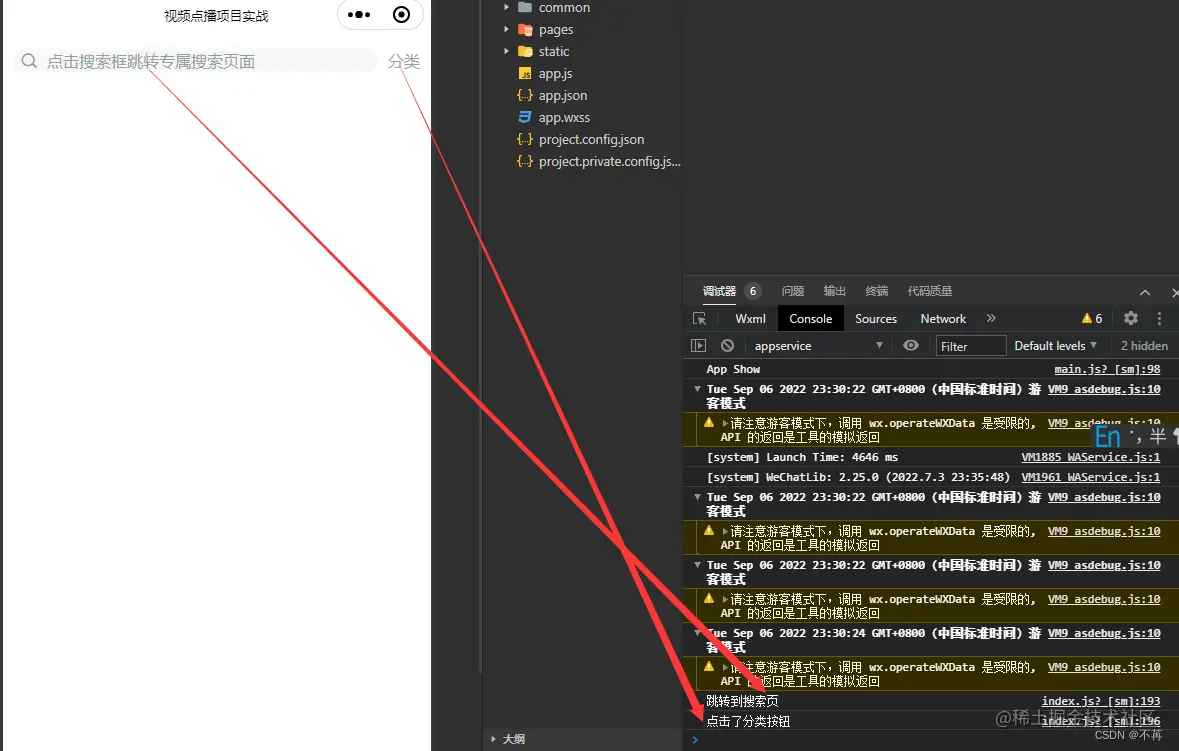Toggle the live expression eye icon
1179x751 pixels.
coord(911,345)
